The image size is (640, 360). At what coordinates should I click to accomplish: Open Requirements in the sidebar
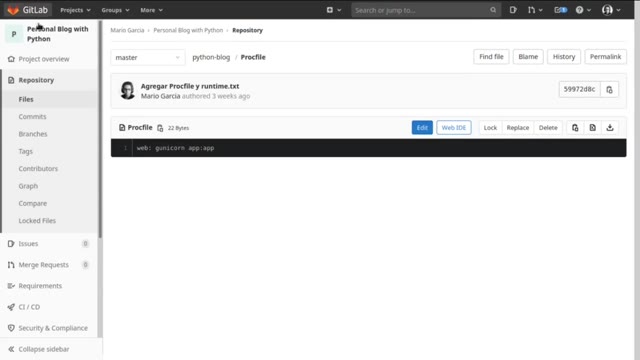[x=40, y=286]
